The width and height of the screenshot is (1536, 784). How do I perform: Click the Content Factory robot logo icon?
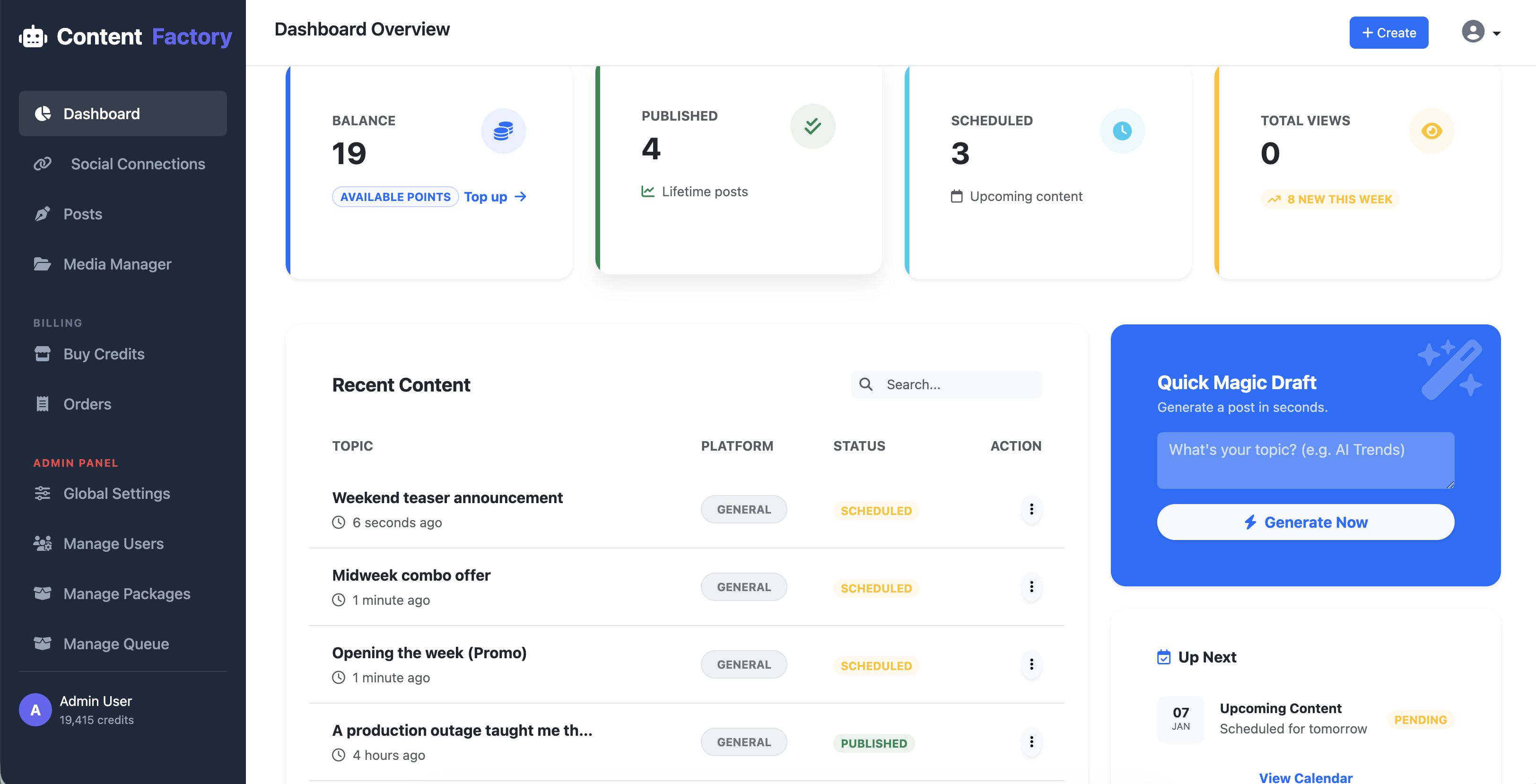(33, 37)
